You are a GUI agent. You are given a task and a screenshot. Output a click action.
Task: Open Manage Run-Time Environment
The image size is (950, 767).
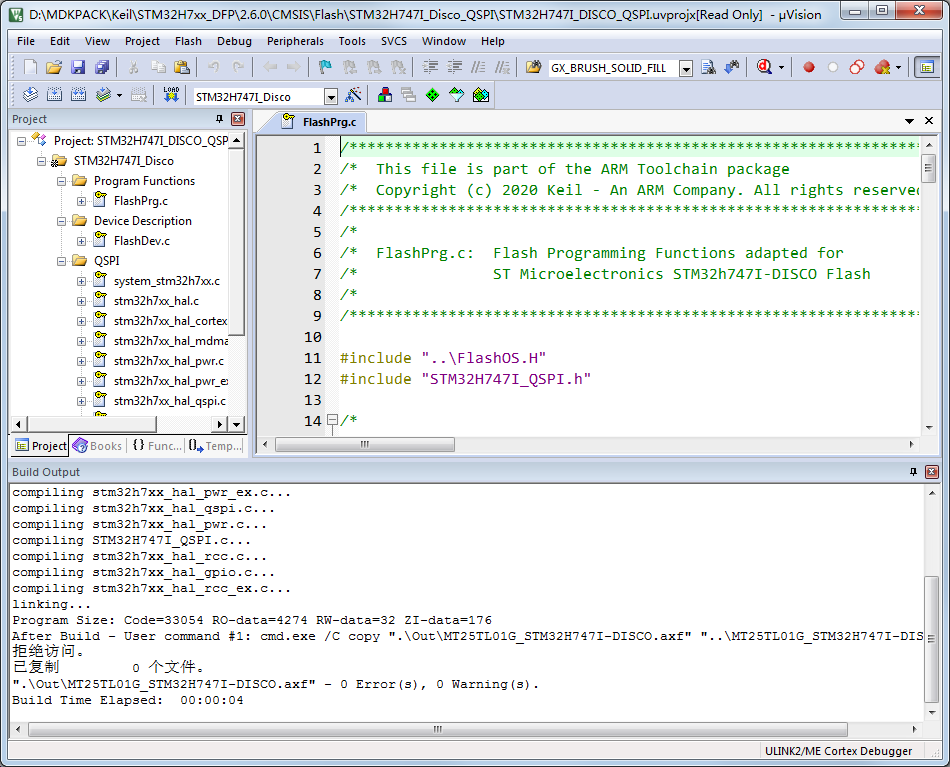pyautogui.click(x=433, y=95)
